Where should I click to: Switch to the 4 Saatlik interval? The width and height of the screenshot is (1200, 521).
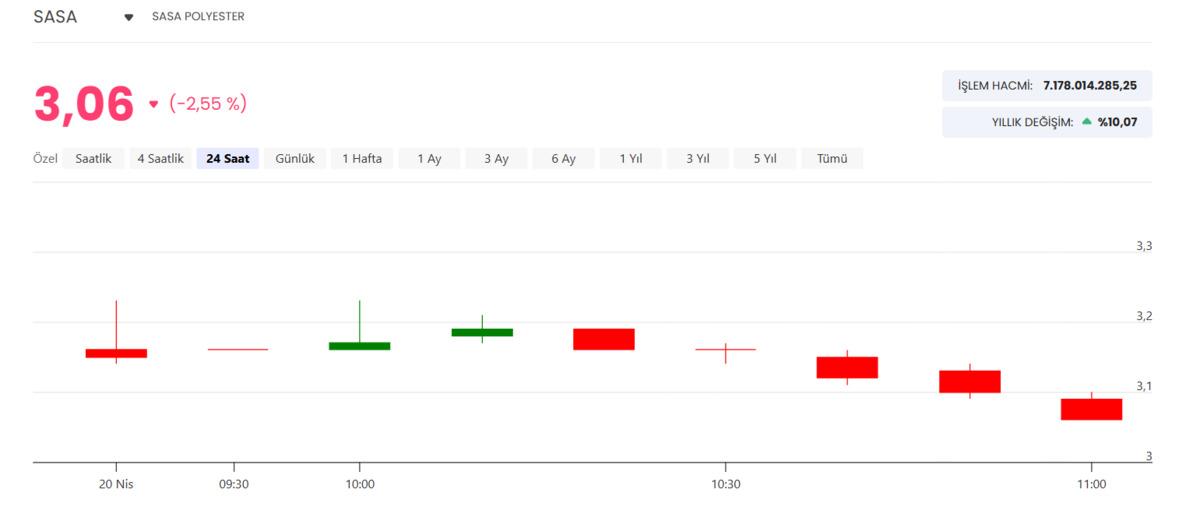(x=160, y=158)
